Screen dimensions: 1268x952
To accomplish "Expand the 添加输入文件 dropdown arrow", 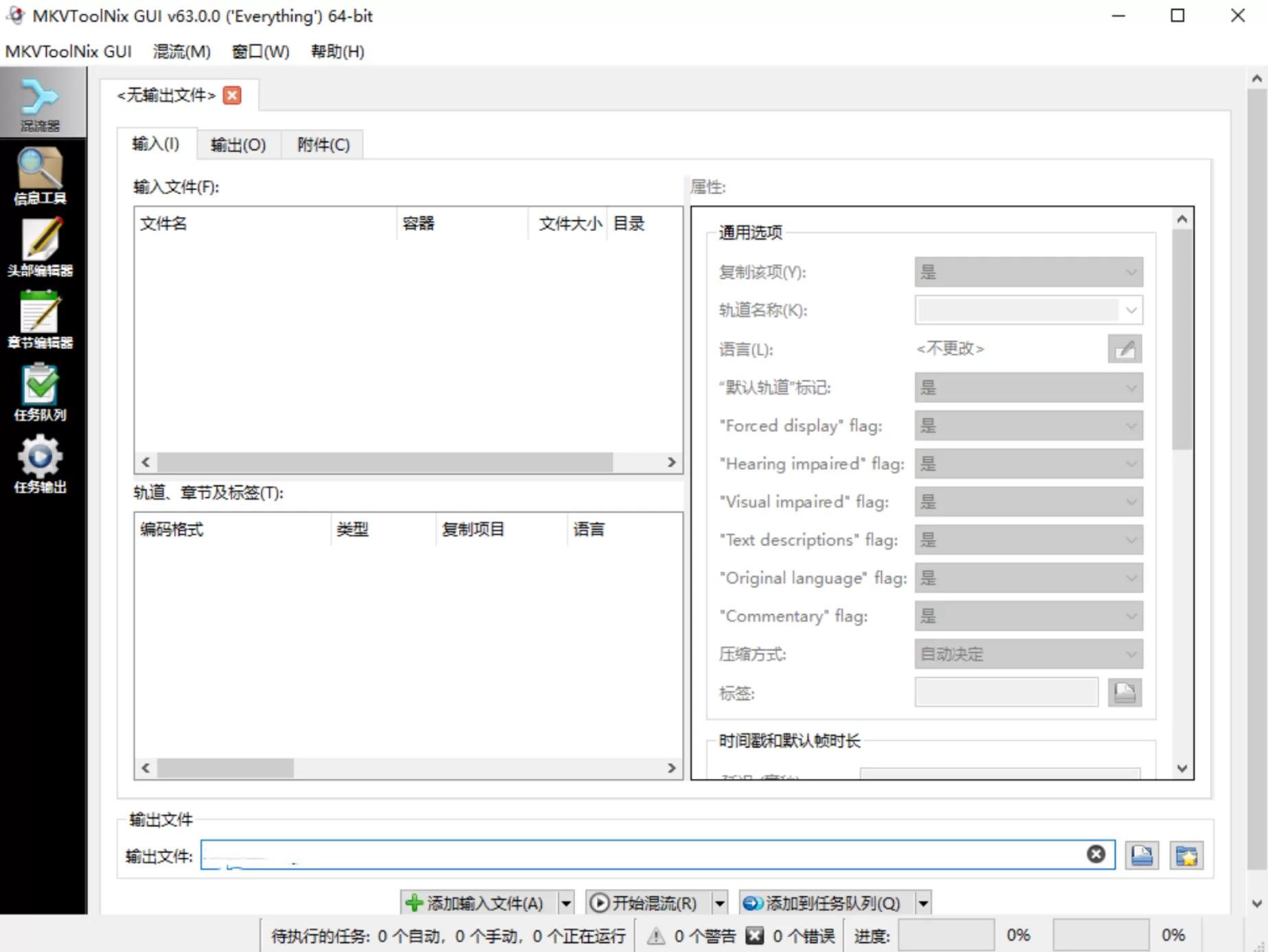I will pos(566,902).
